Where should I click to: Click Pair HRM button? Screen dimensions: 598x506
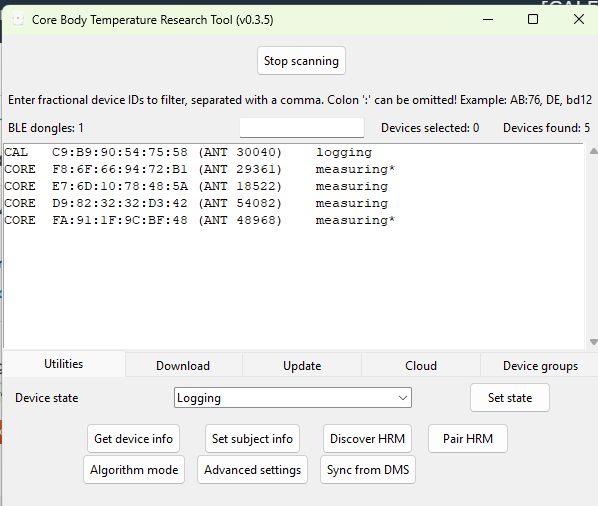(x=468, y=439)
